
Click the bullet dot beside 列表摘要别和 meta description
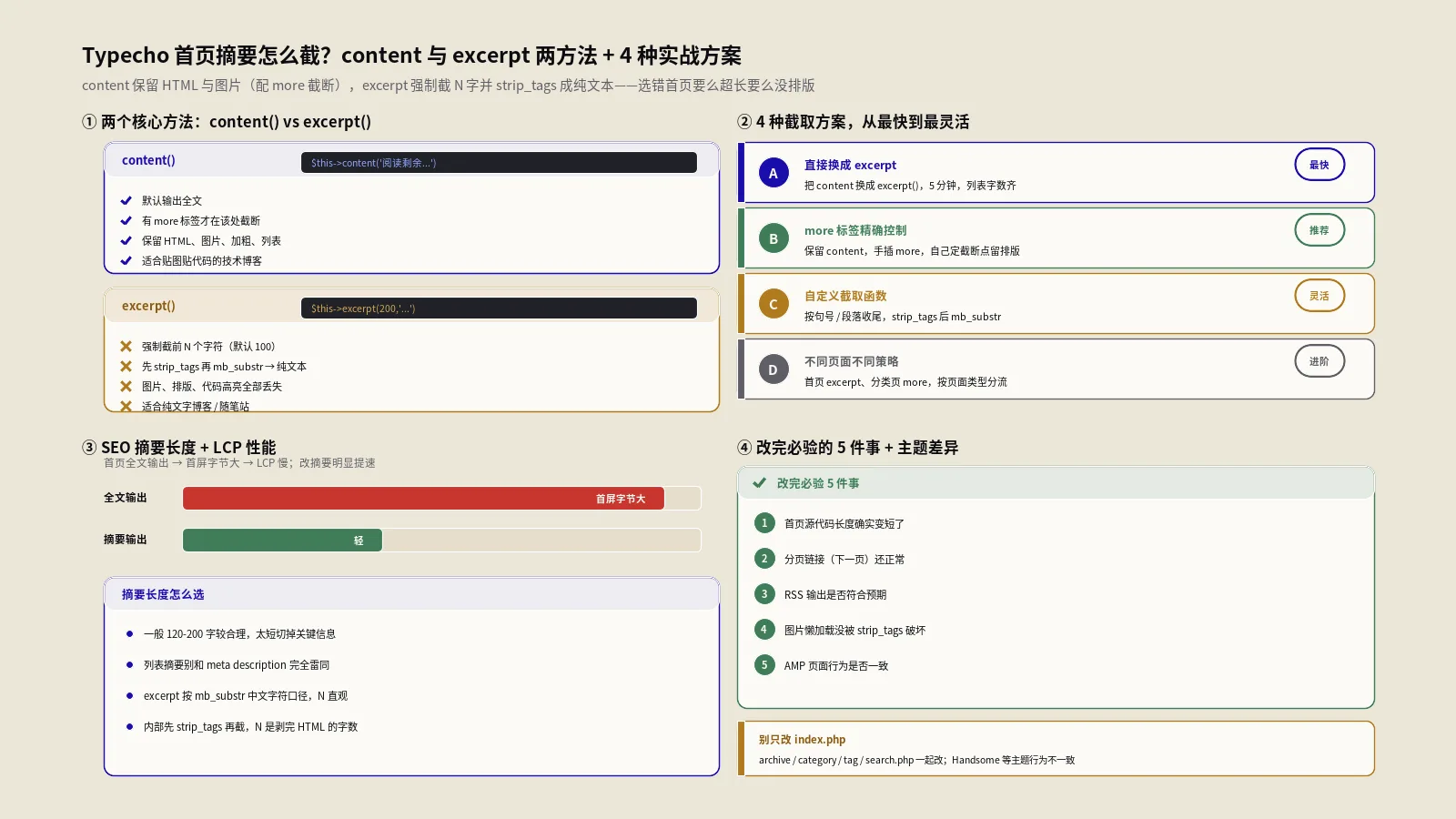pyautogui.click(x=129, y=664)
